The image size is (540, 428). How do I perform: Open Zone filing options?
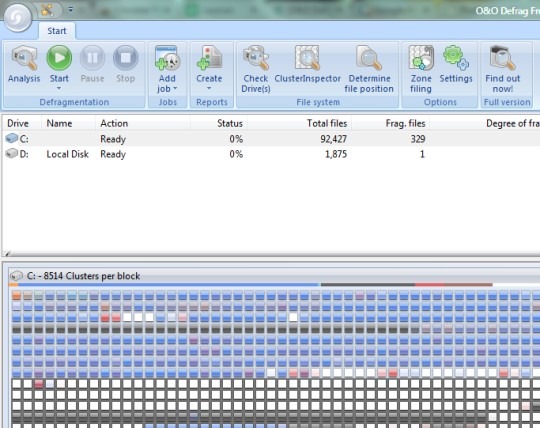(420, 69)
